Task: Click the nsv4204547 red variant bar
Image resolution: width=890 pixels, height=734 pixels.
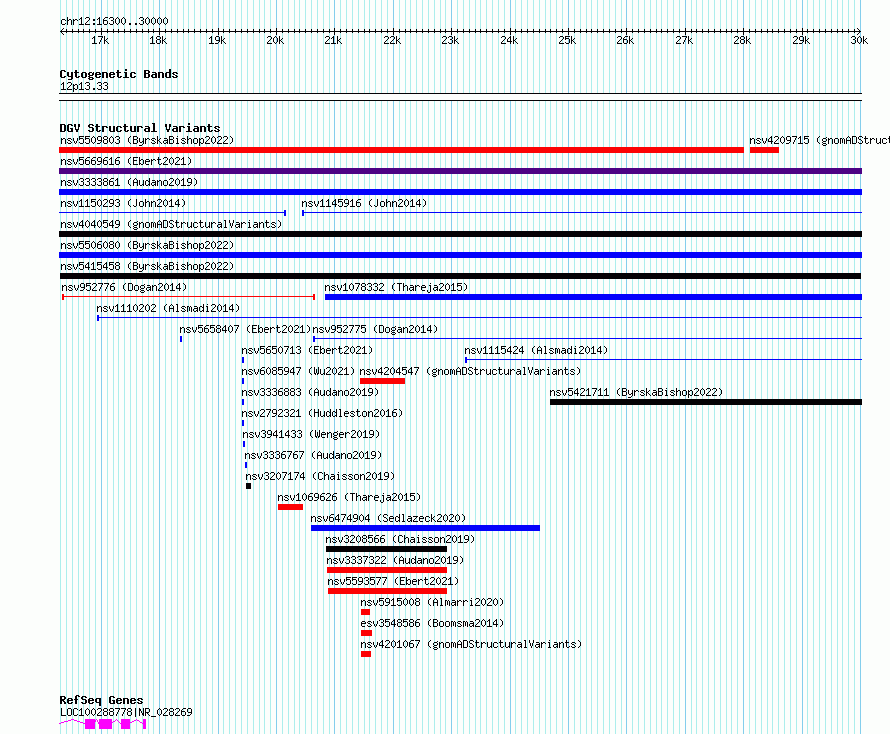Action: pyautogui.click(x=383, y=381)
